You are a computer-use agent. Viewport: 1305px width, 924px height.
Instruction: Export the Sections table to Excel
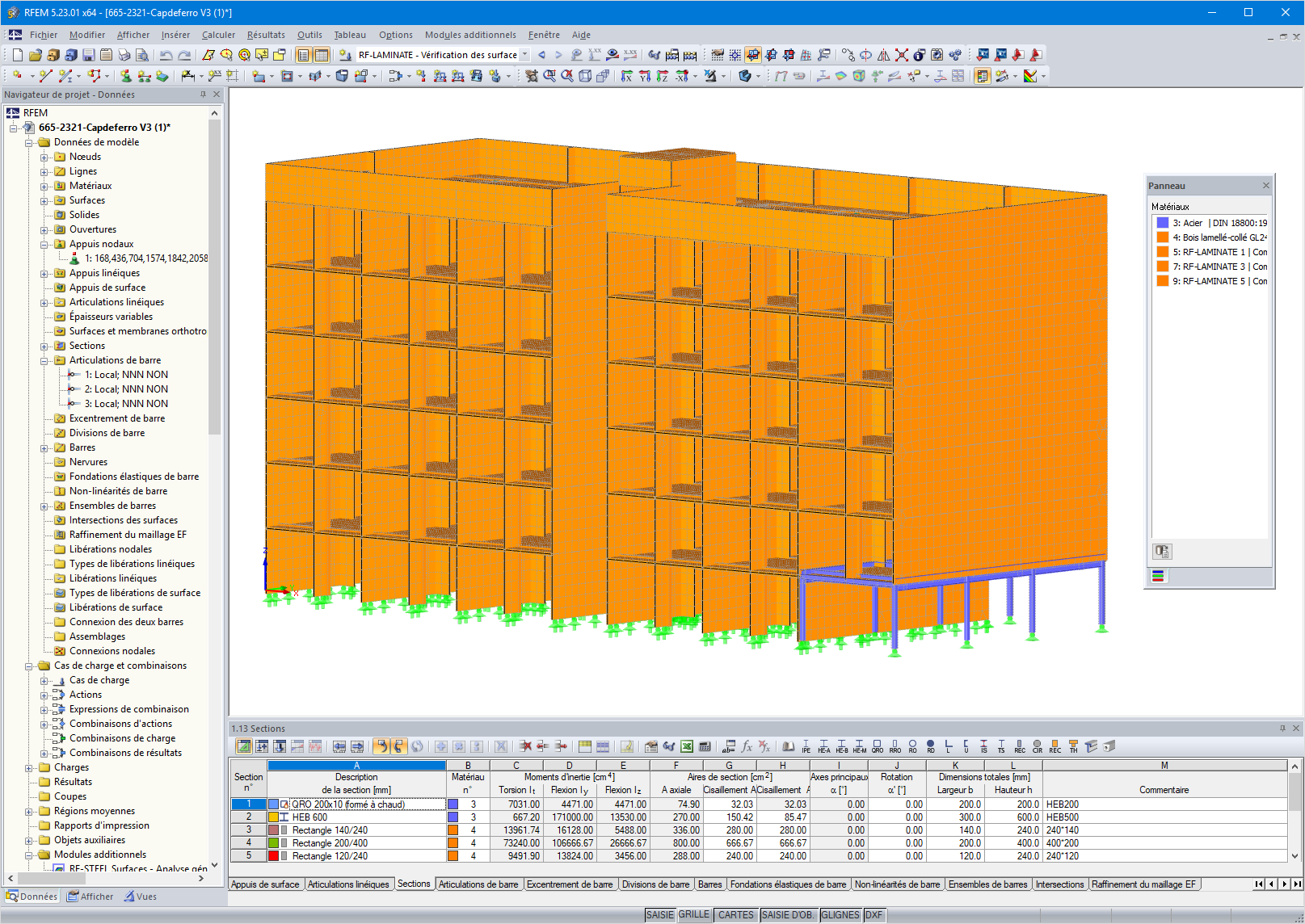pyautogui.click(x=685, y=747)
